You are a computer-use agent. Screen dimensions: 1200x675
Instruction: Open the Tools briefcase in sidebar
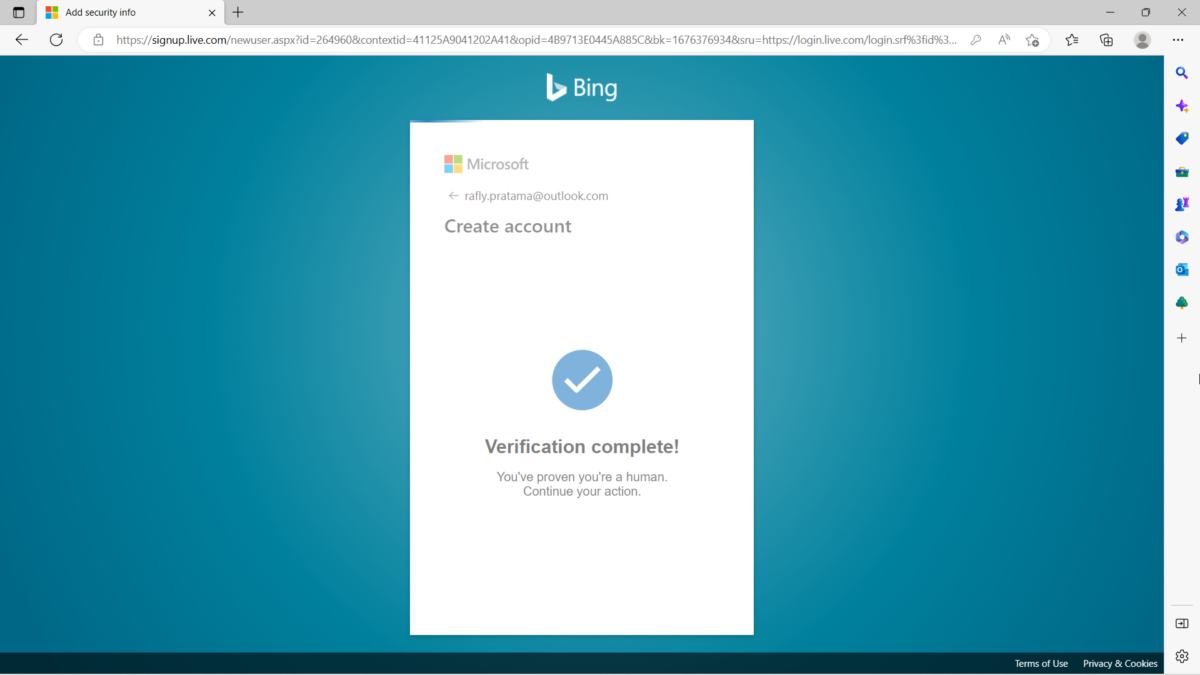(1182, 172)
